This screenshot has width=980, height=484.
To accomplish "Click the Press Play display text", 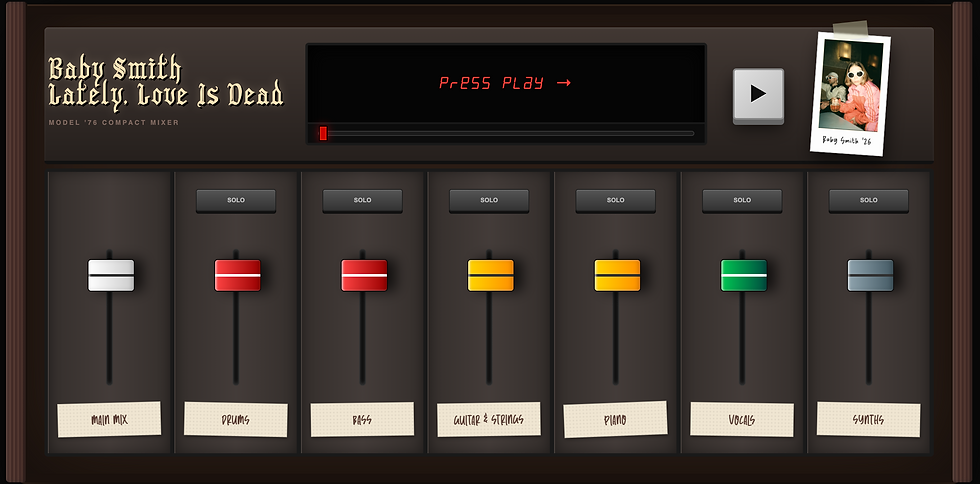I will coord(505,83).
